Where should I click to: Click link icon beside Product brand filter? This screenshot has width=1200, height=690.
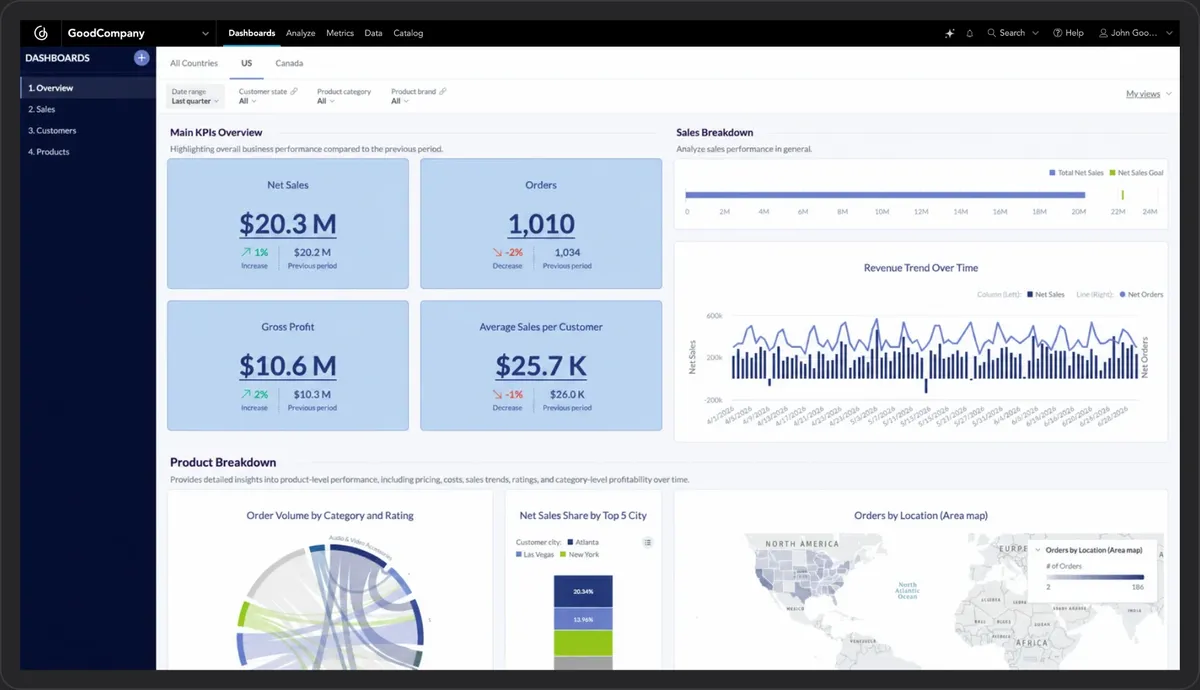tap(442, 91)
